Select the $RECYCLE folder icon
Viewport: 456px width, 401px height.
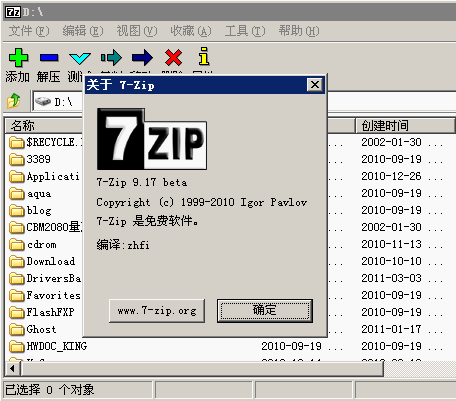[x=17, y=142]
